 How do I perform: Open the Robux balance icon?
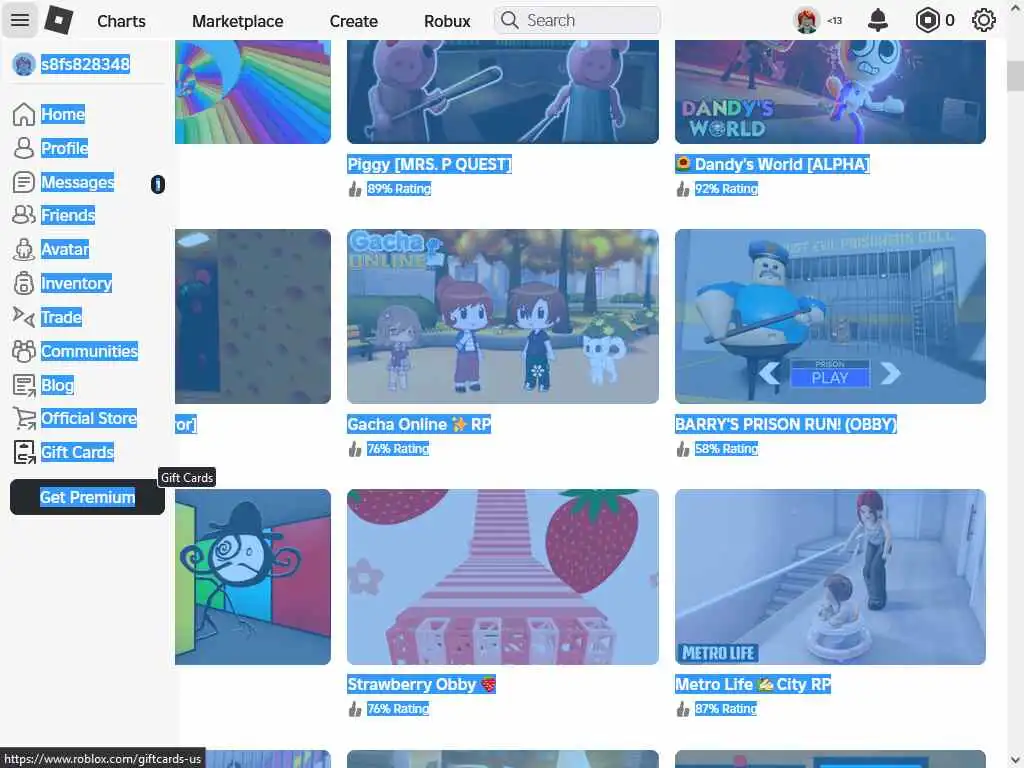point(927,20)
